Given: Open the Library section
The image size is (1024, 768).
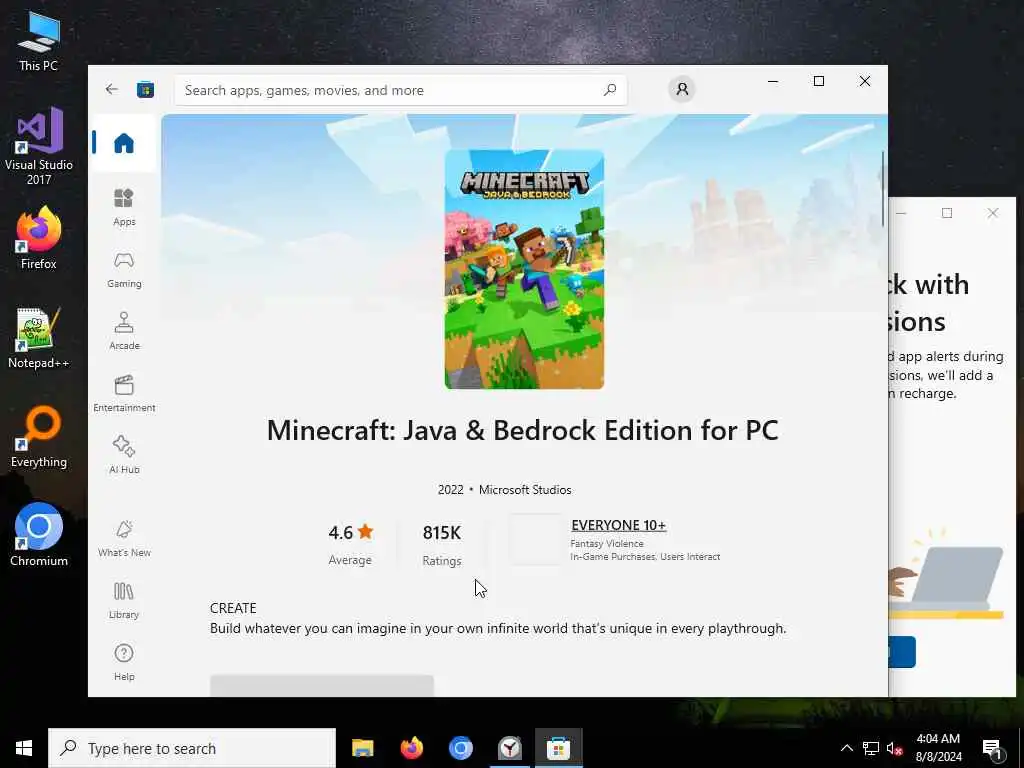Looking at the screenshot, I should (x=123, y=601).
